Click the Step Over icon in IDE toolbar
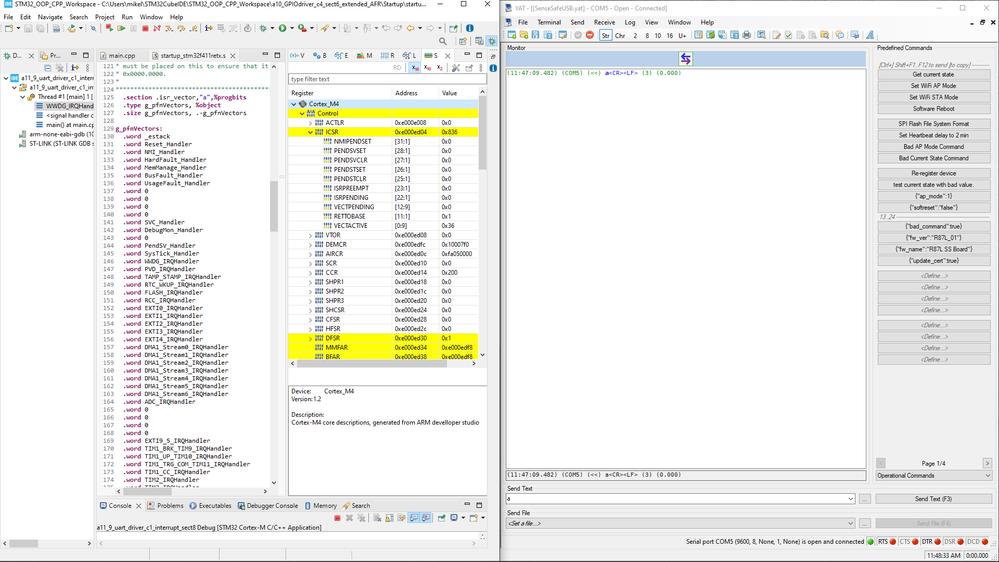 click(181, 28)
